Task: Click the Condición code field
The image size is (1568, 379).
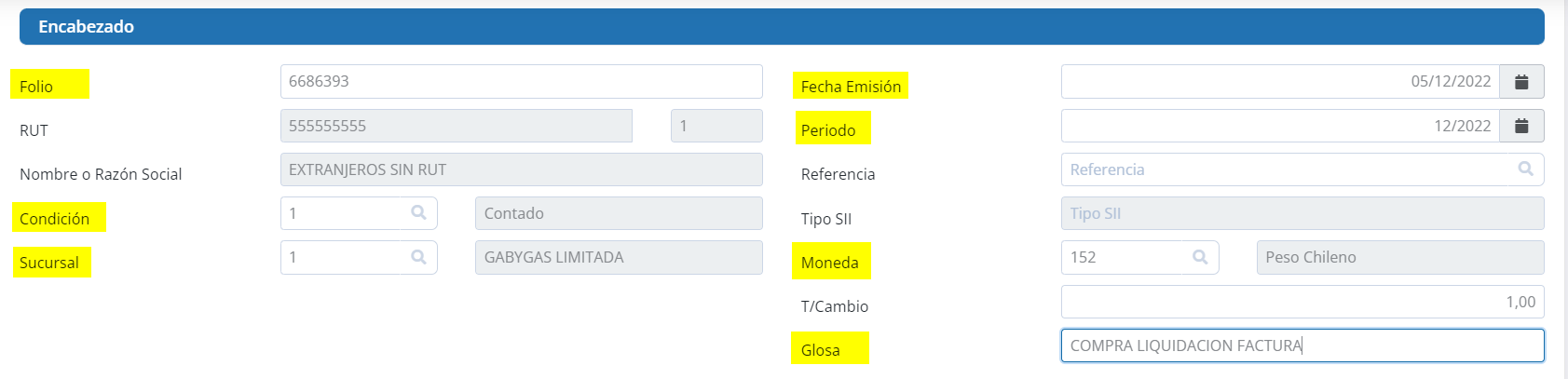Action: pos(343,213)
